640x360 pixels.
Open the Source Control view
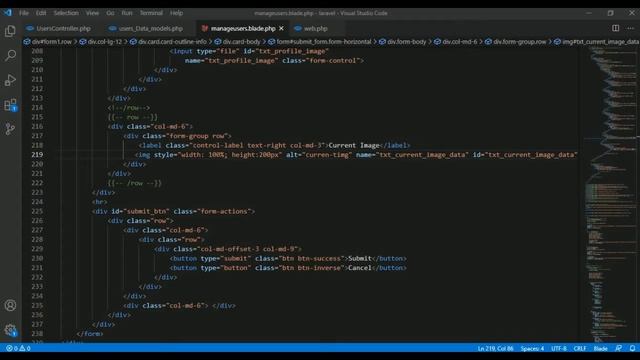[10, 129]
